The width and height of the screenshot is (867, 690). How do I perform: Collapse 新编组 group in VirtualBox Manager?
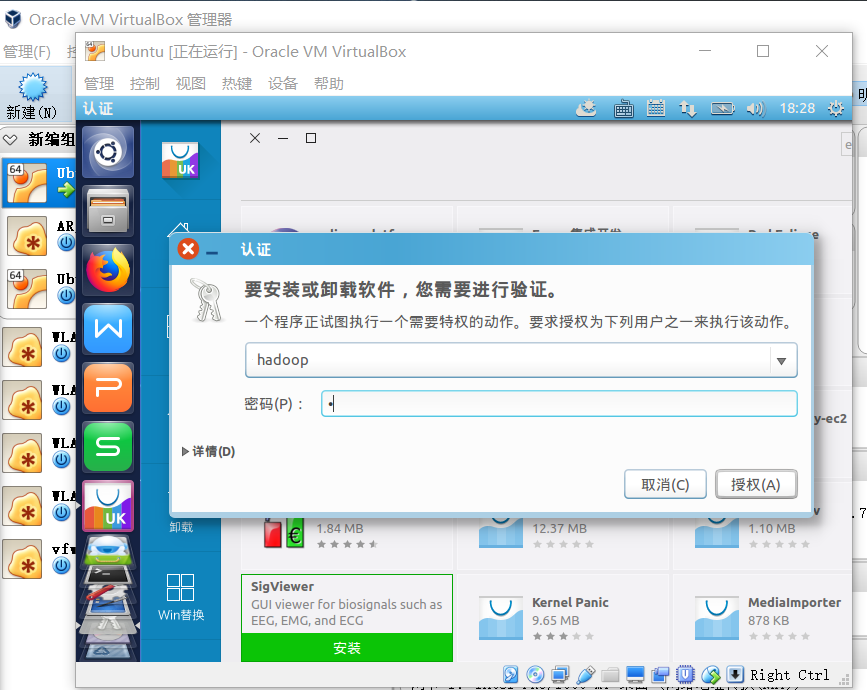coord(10,139)
